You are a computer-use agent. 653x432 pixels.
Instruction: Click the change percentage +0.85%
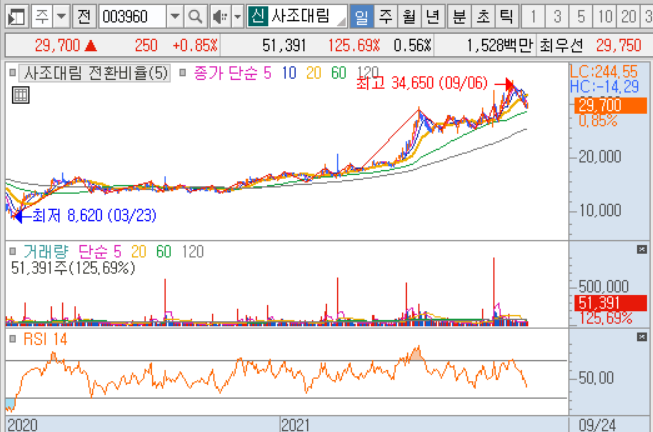pos(195,45)
